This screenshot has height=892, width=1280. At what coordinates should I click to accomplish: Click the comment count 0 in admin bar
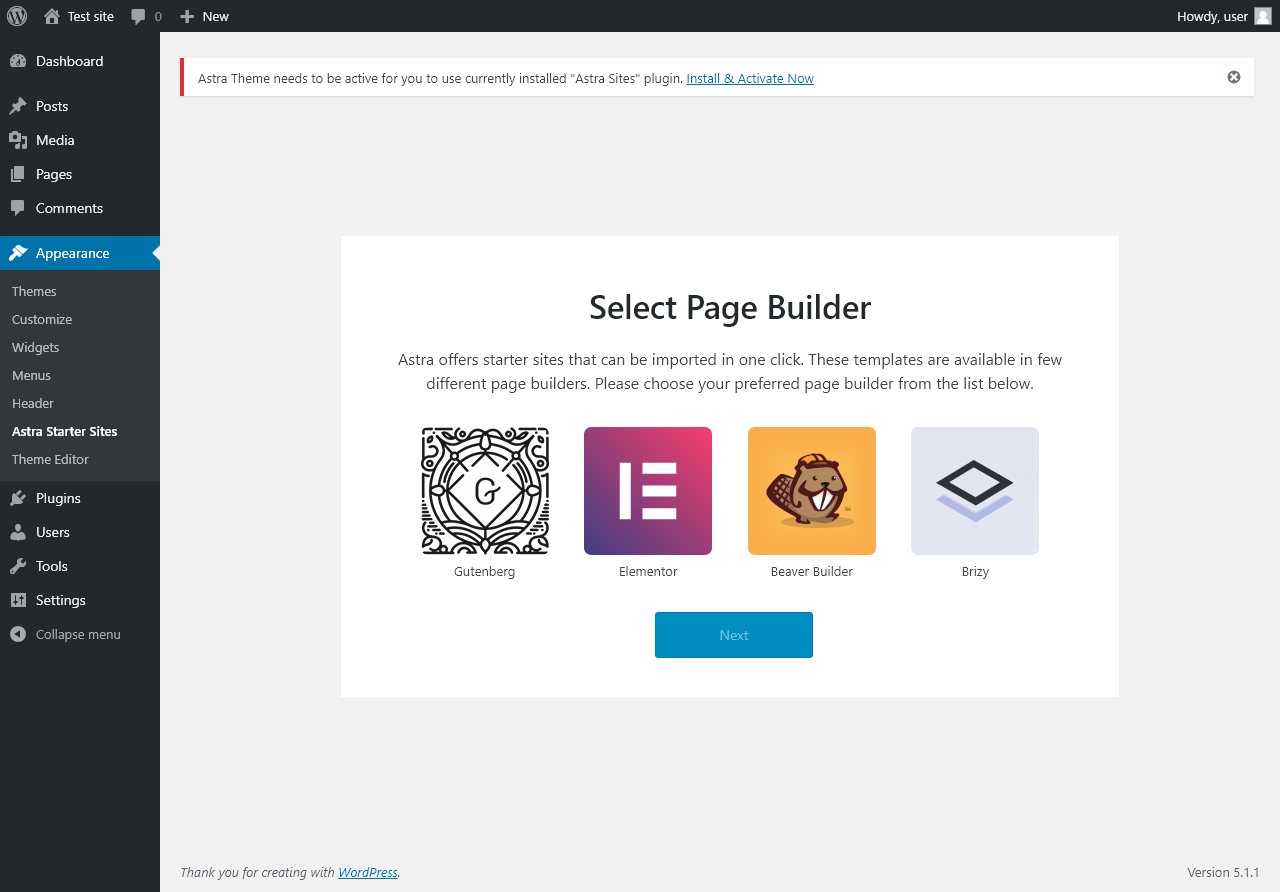pyautogui.click(x=158, y=16)
